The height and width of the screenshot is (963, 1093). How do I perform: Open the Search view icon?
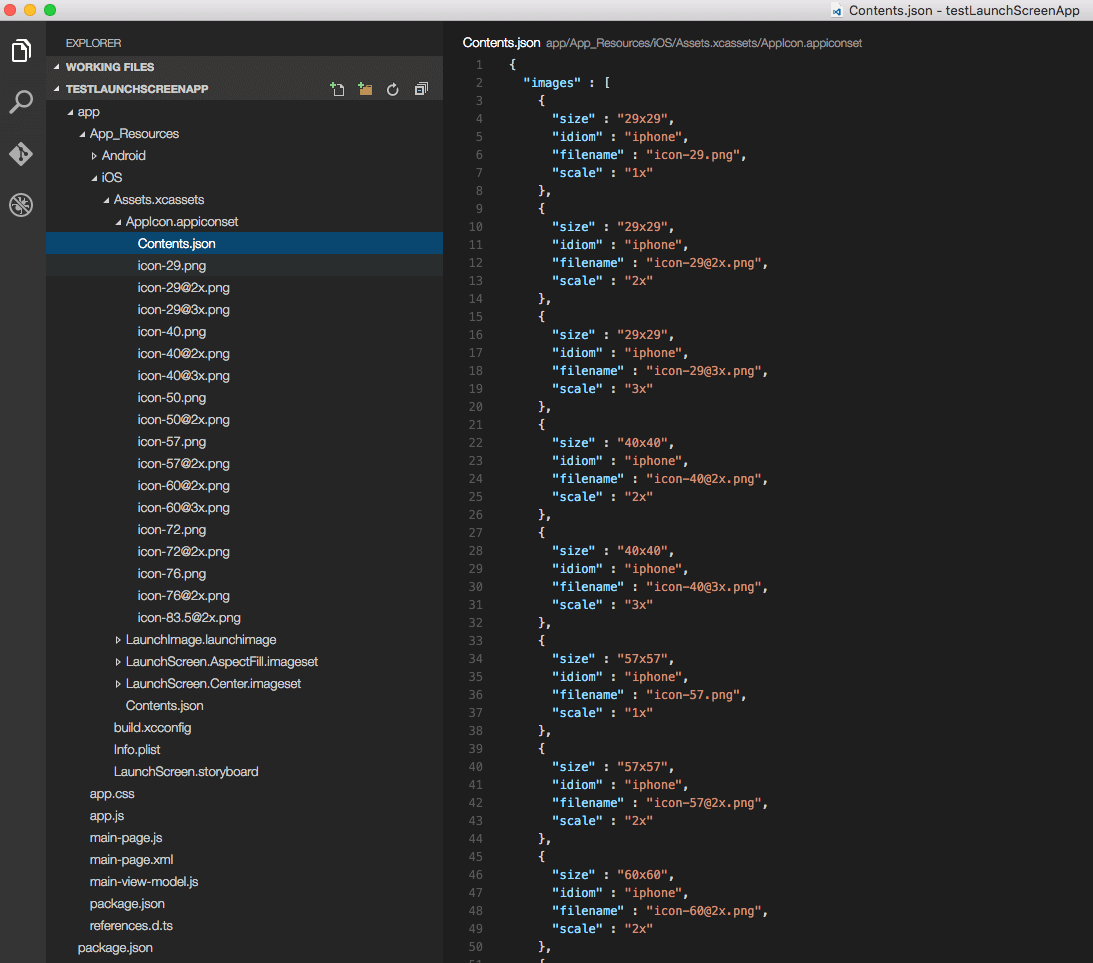(x=21, y=102)
